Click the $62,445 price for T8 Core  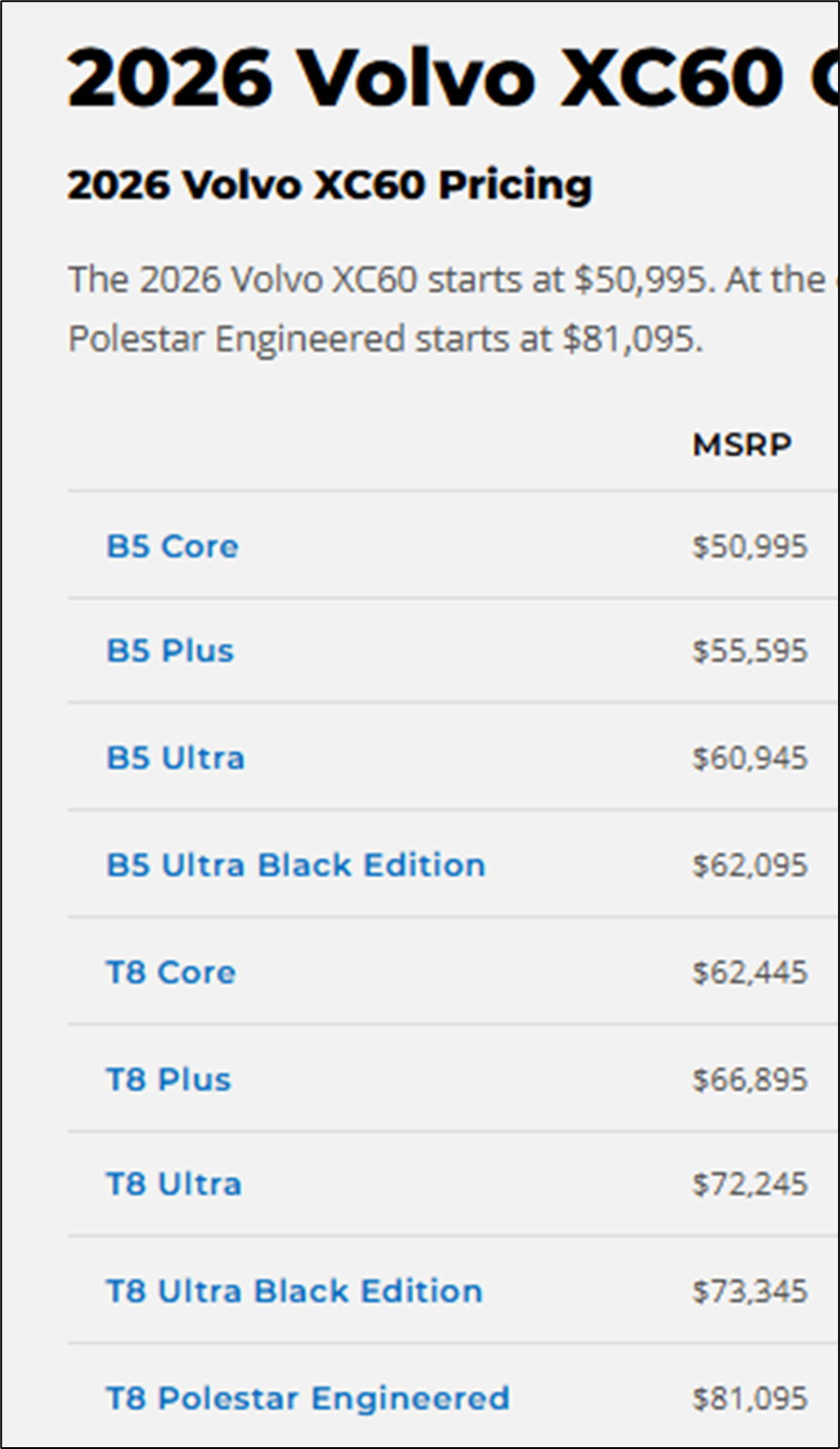tap(750, 972)
